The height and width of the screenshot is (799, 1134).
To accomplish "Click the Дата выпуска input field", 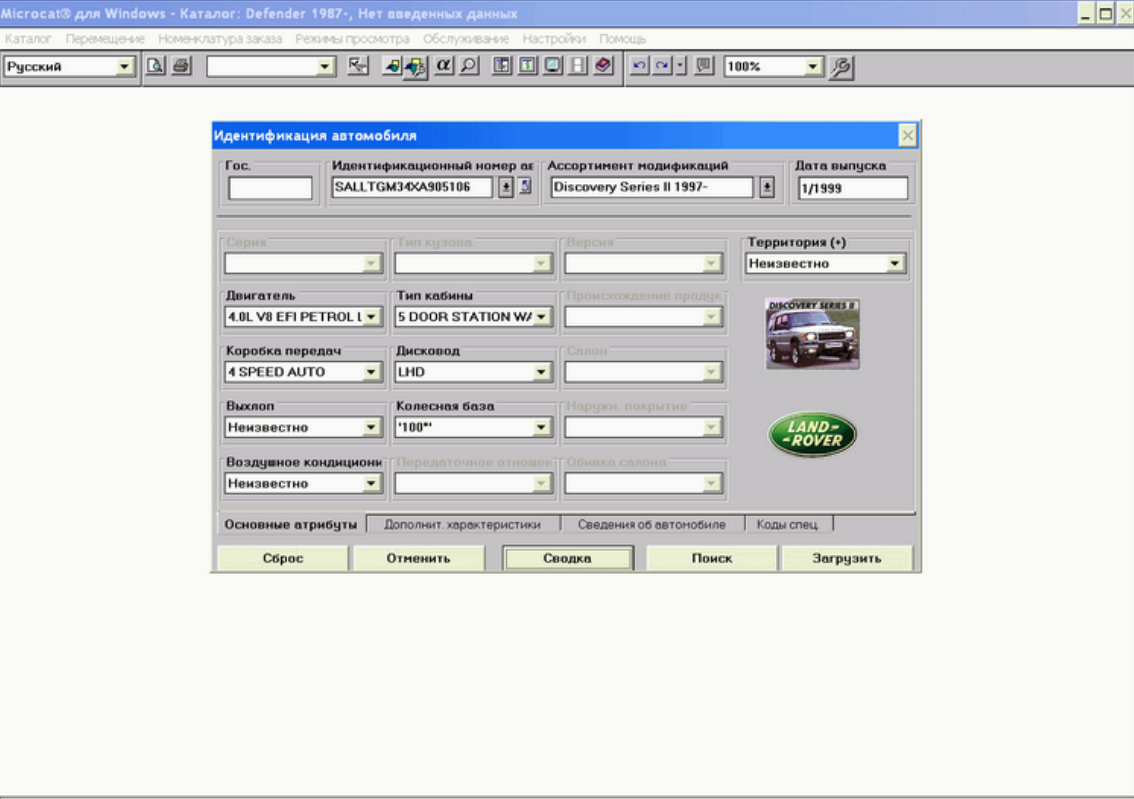I will point(853,188).
